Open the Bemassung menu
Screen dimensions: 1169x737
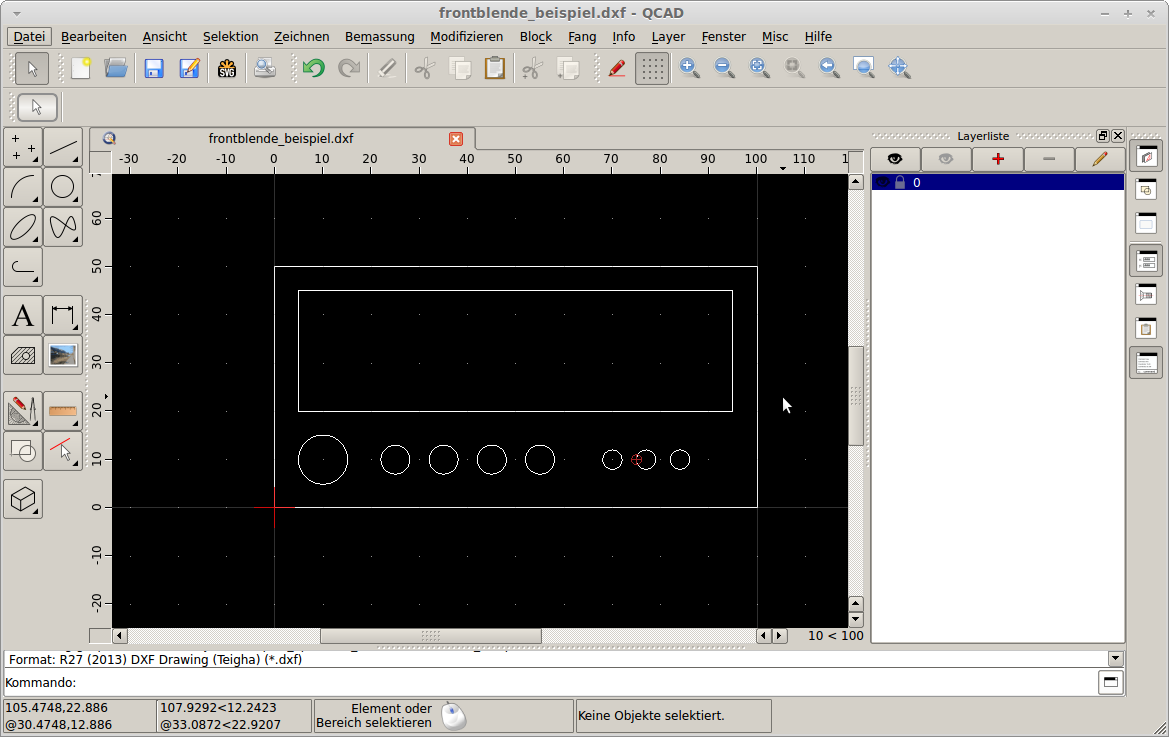click(379, 37)
